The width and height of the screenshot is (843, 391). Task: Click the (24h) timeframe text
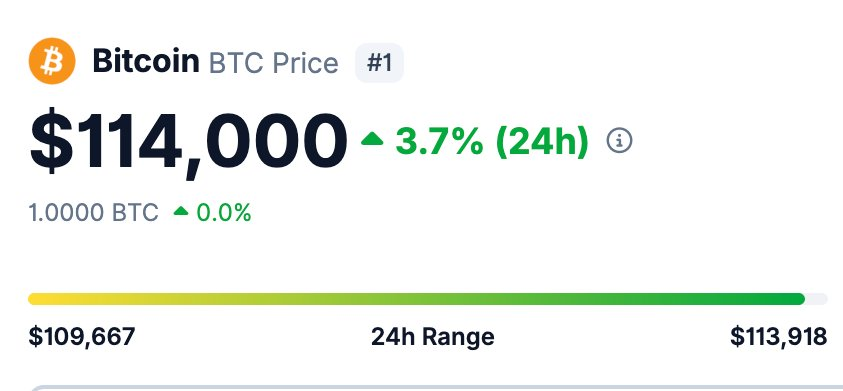[x=542, y=142]
